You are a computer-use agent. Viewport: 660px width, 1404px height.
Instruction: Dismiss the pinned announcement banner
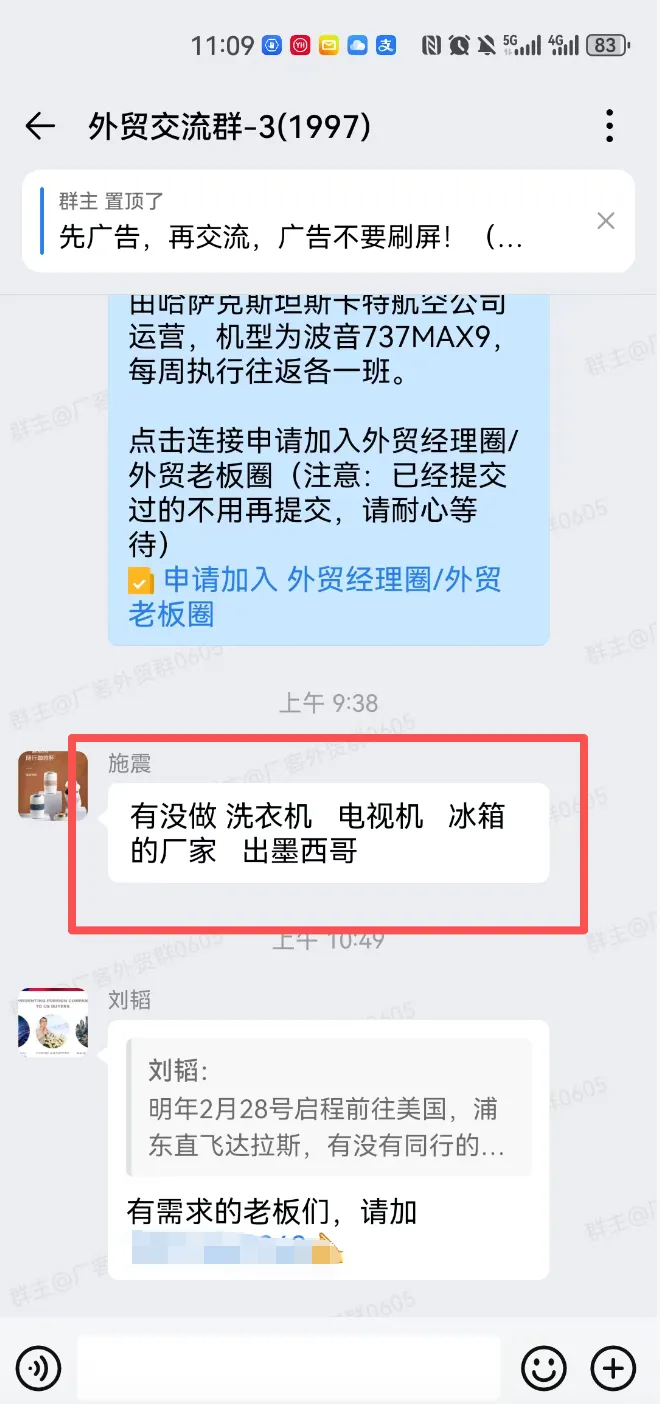tap(606, 221)
